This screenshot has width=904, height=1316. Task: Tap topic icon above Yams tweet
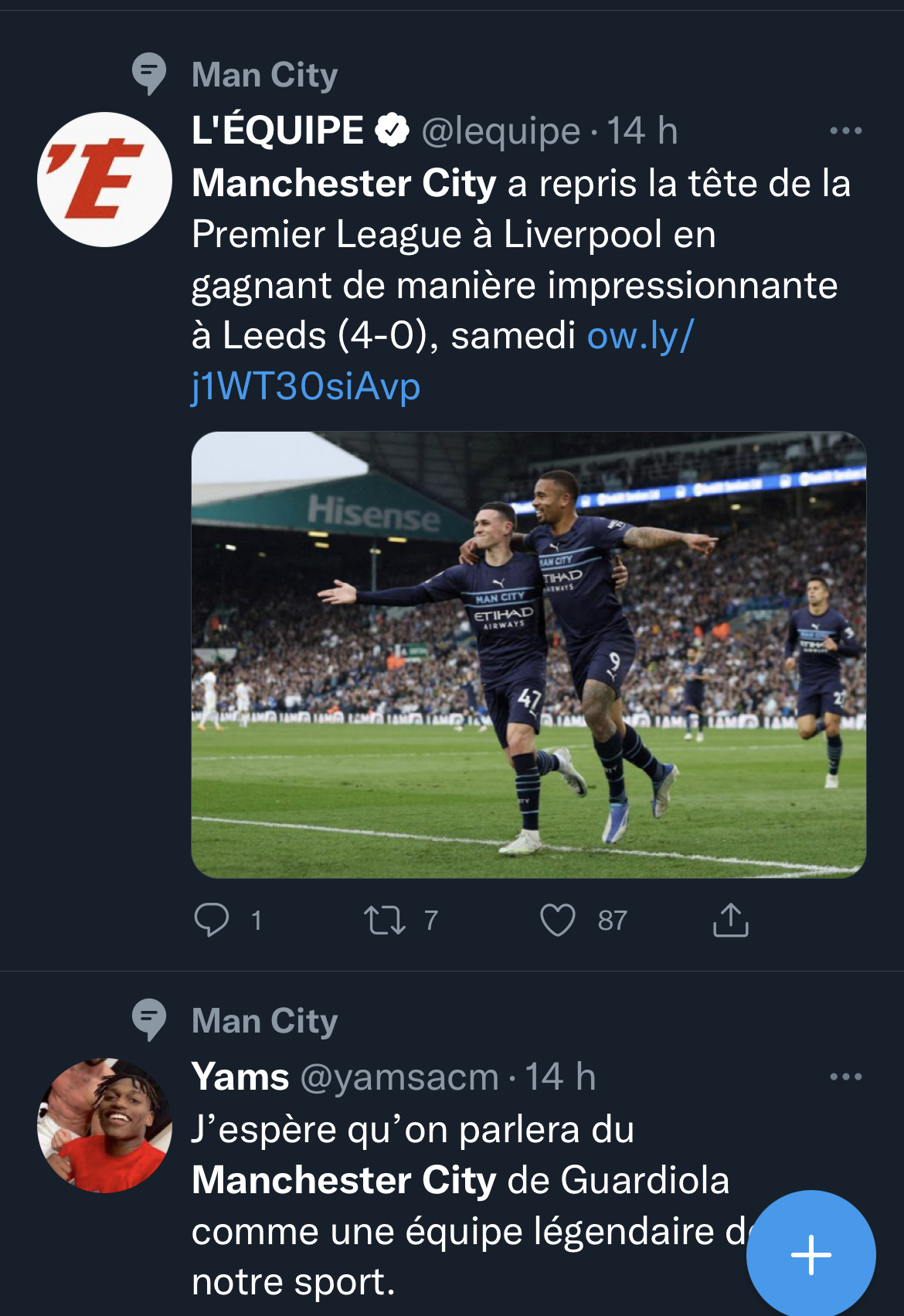point(148,1020)
